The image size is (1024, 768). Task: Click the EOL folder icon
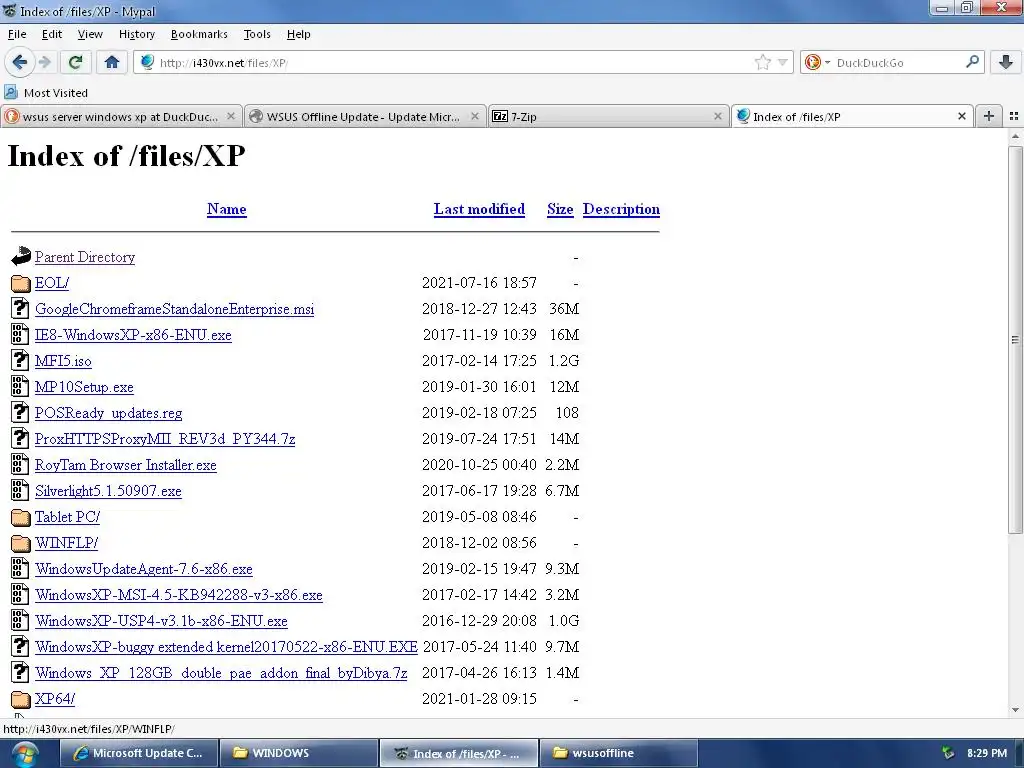tap(20, 283)
